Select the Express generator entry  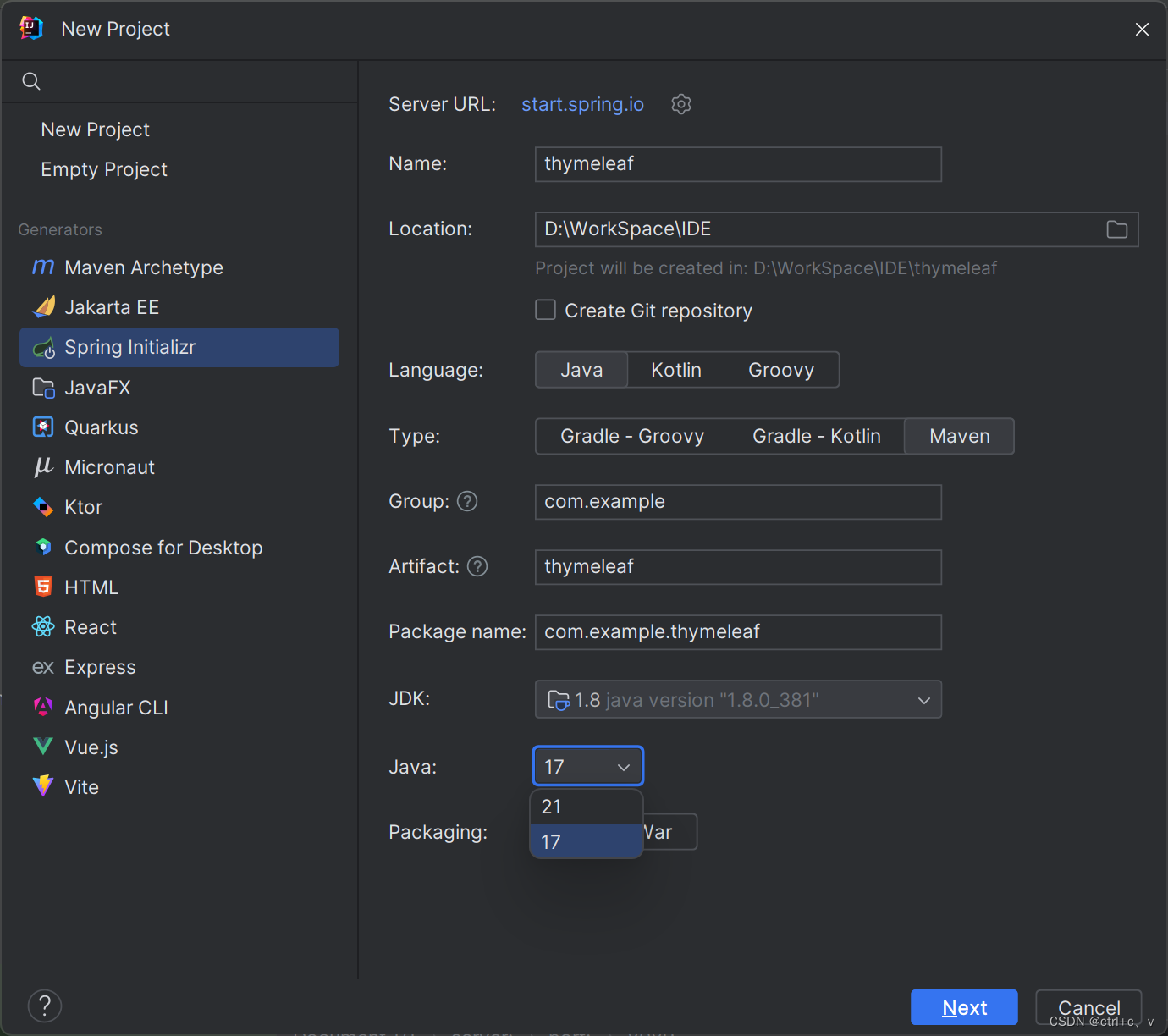pos(179,667)
